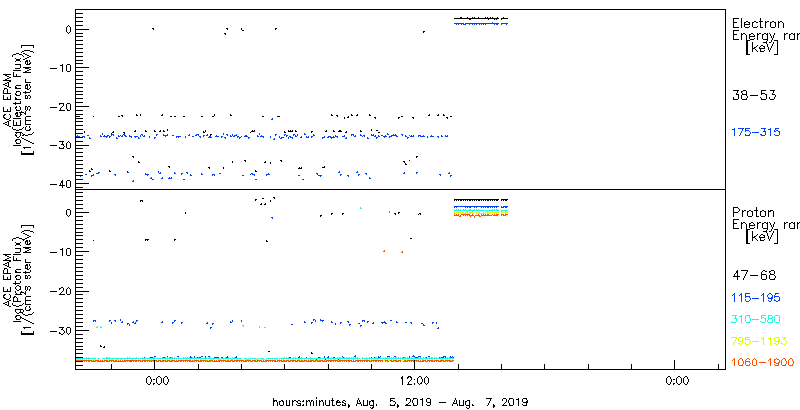Viewport: 800px width, 410px height.
Task: Select the 47-68 proton energy legend label
Action: [754, 276]
